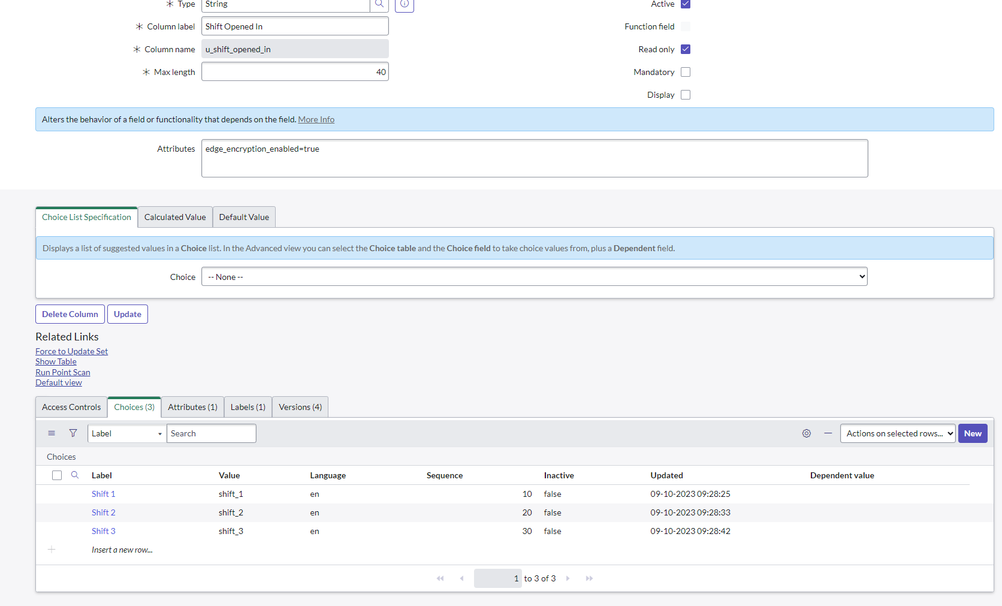Click Force to Update Set link
Image resolution: width=1002 pixels, height=606 pixels.
coord(72,352)
